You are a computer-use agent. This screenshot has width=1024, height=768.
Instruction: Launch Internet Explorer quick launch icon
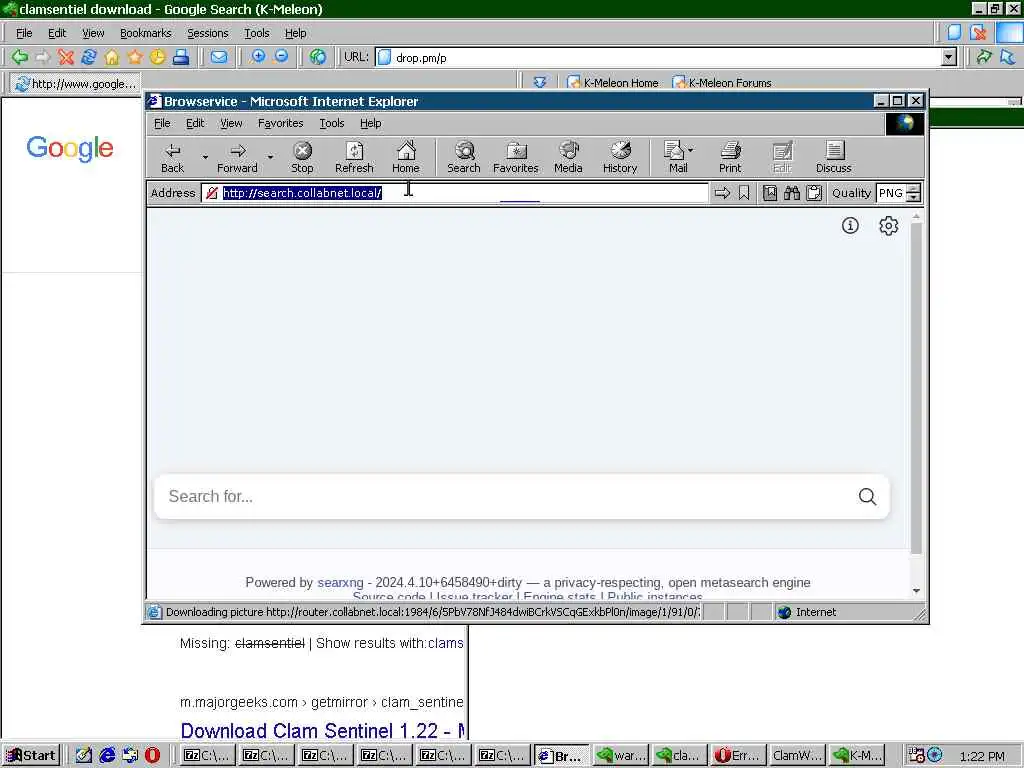(x=107, y=755)
